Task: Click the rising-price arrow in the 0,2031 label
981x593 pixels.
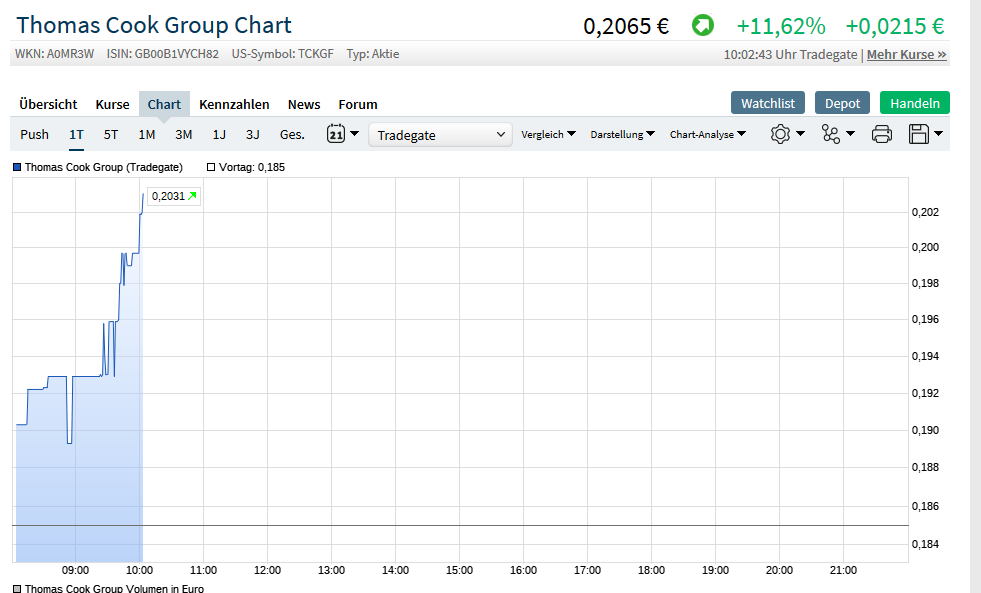Action: tap(190, 196)
